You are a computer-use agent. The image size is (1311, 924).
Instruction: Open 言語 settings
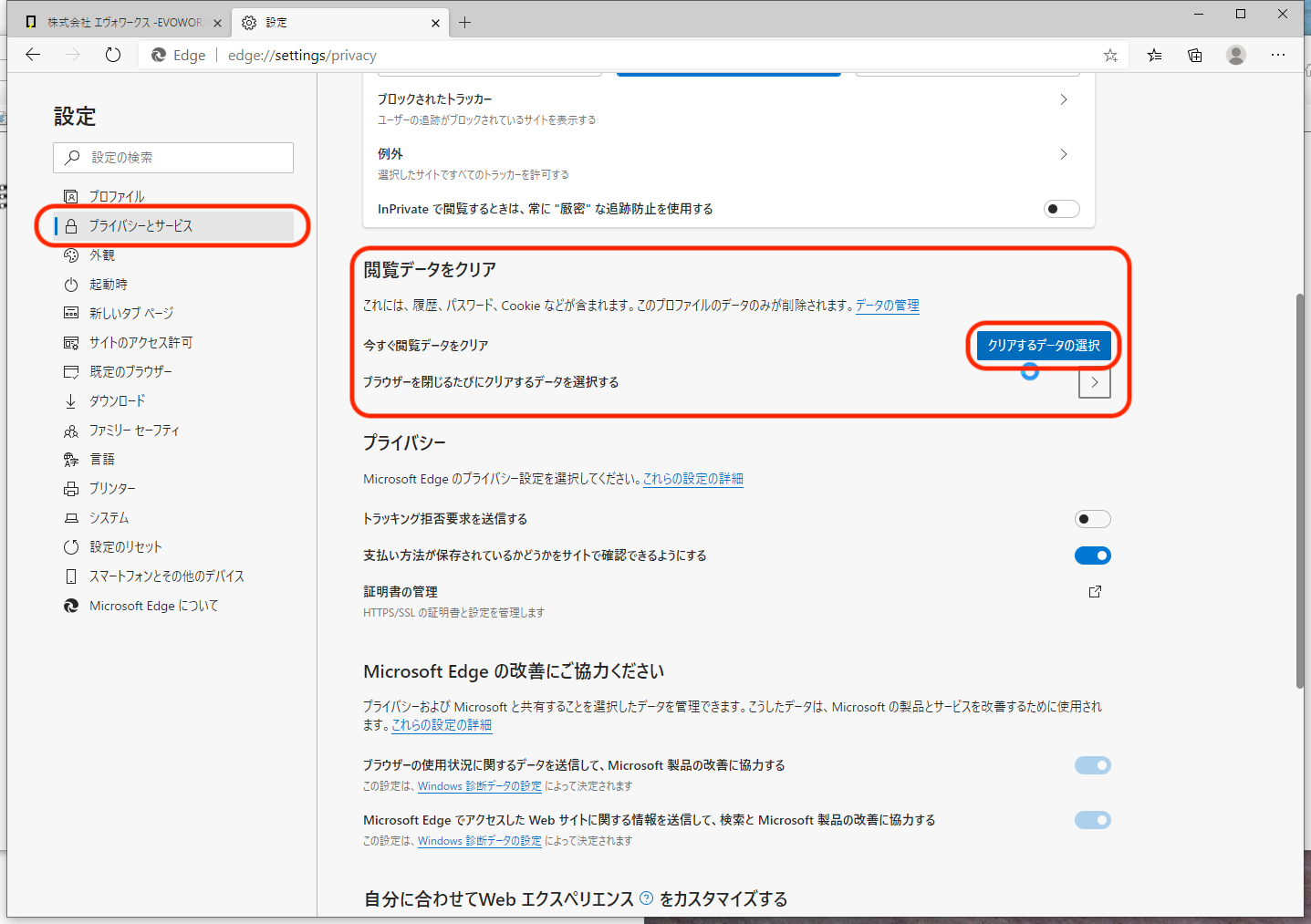click(x=173, y=459)
